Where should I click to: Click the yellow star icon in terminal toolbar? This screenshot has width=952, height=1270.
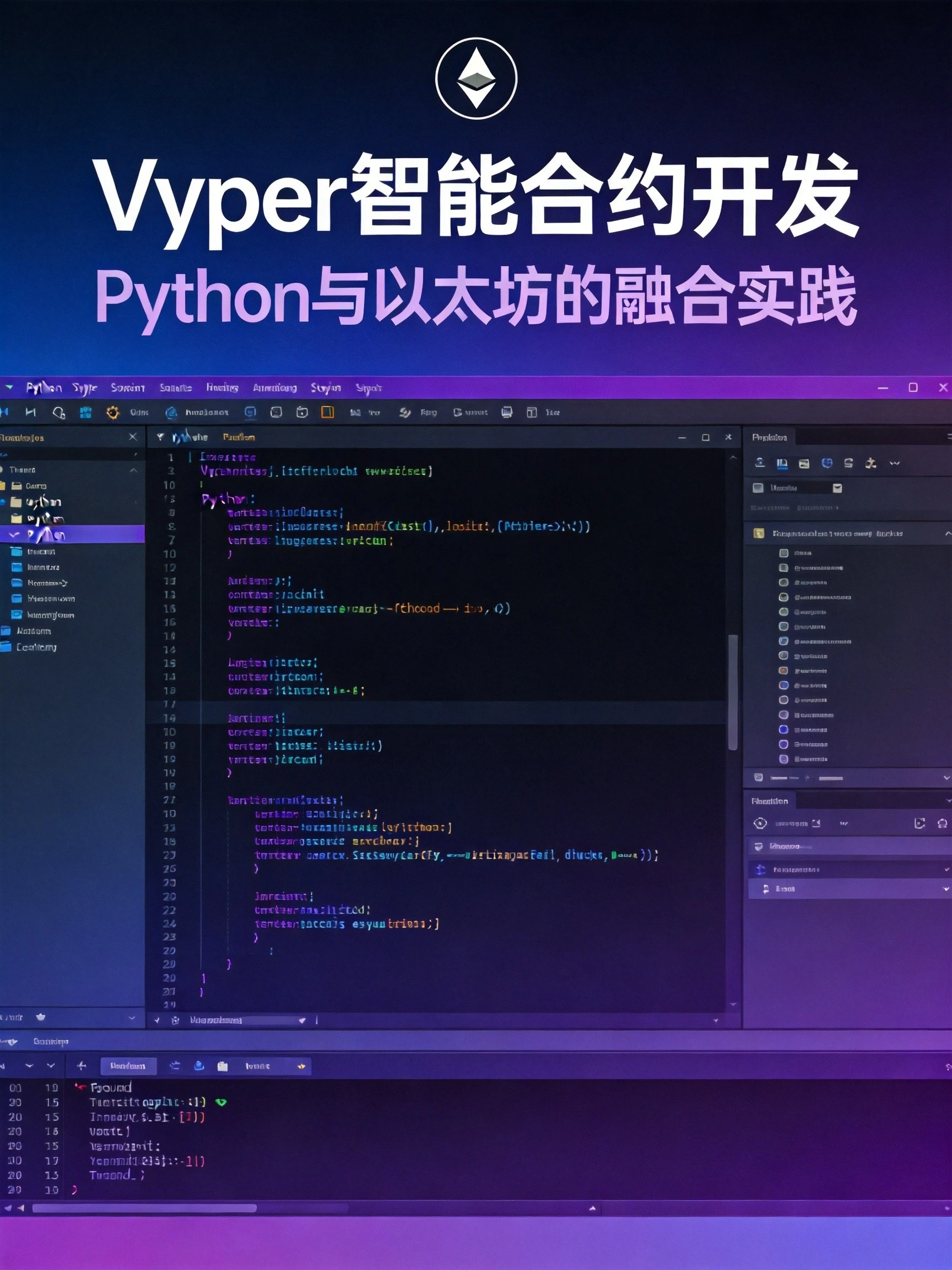(301, 1066)
